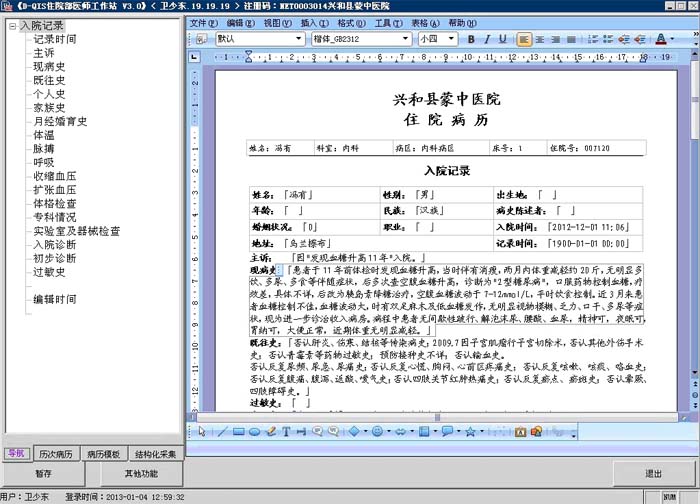The height and width of the screenshot is (504, 700).
Task: Select 实验室及器械检查 tree item
Action: click(x=77, y=231)
